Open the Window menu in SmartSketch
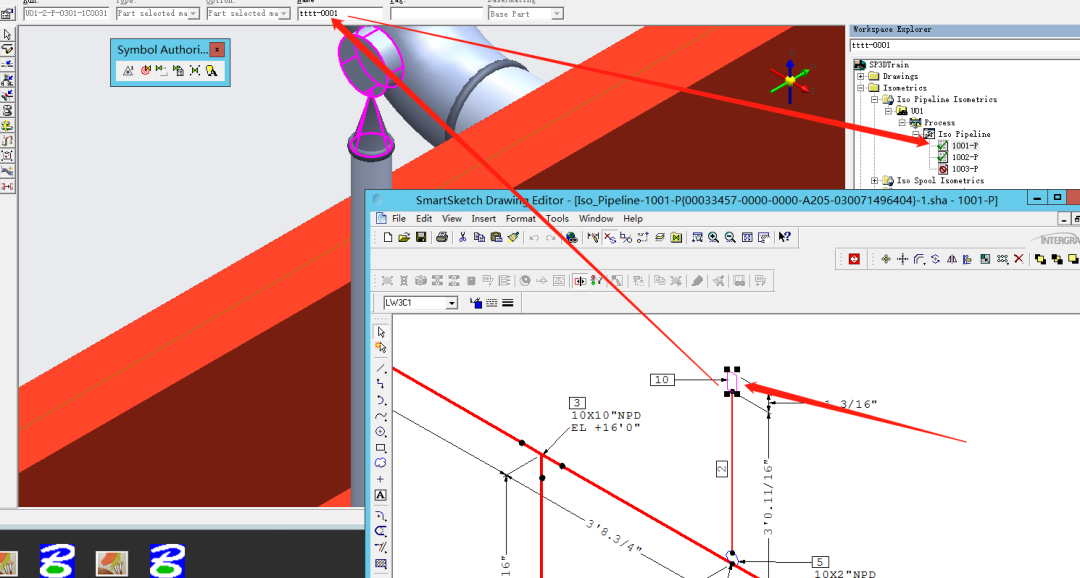 [596, 218]
